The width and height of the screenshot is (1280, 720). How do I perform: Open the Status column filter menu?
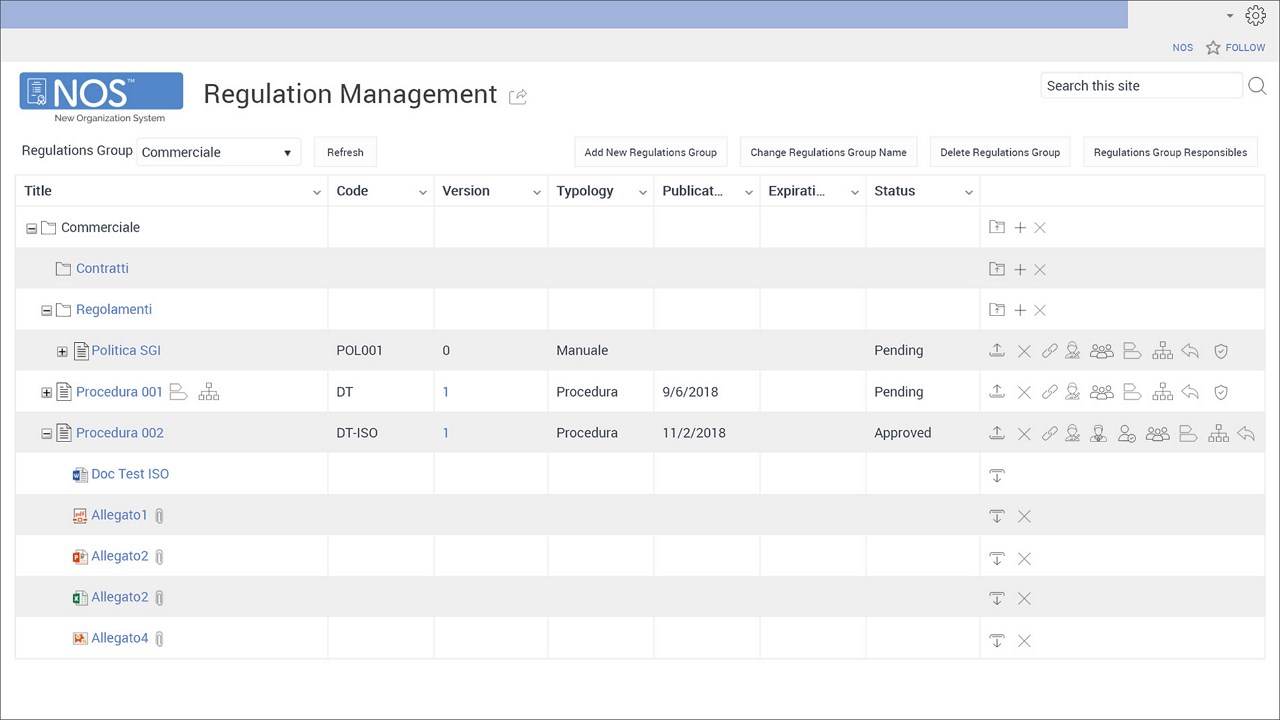click(968, 192)
